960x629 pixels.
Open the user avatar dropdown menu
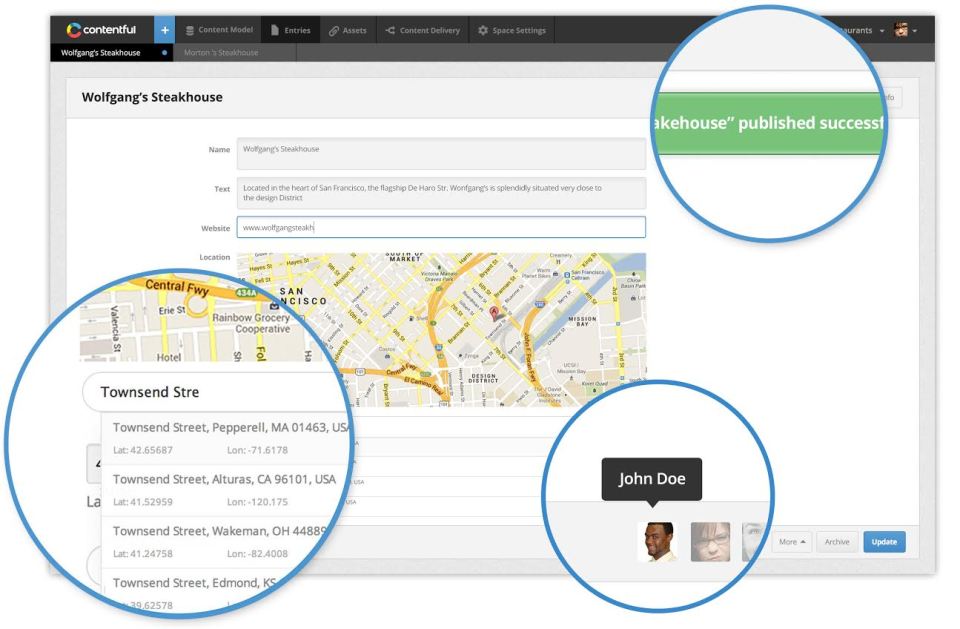(x=906, y=30)
